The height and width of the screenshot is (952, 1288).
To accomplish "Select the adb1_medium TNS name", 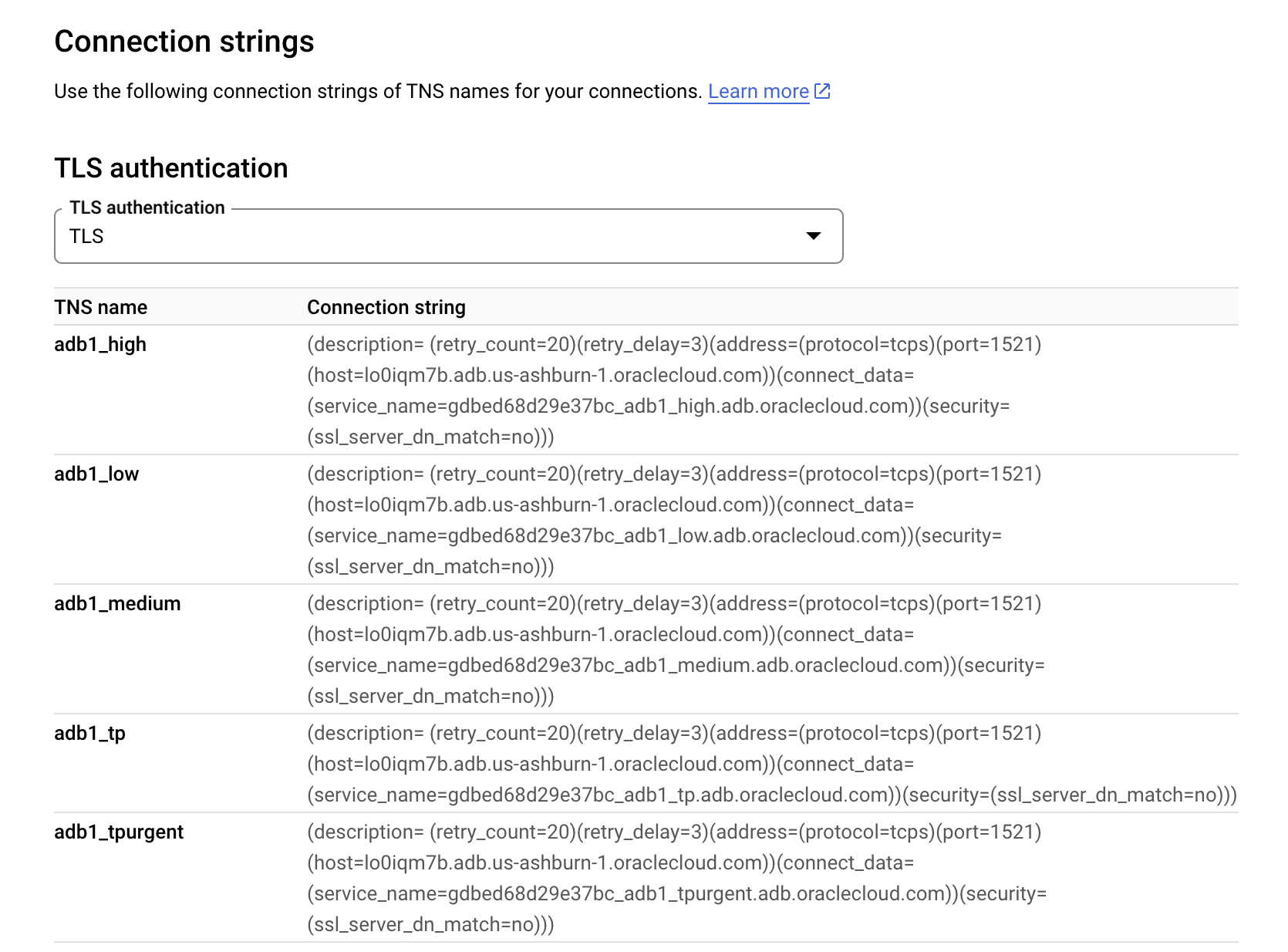I will [117, 603].
